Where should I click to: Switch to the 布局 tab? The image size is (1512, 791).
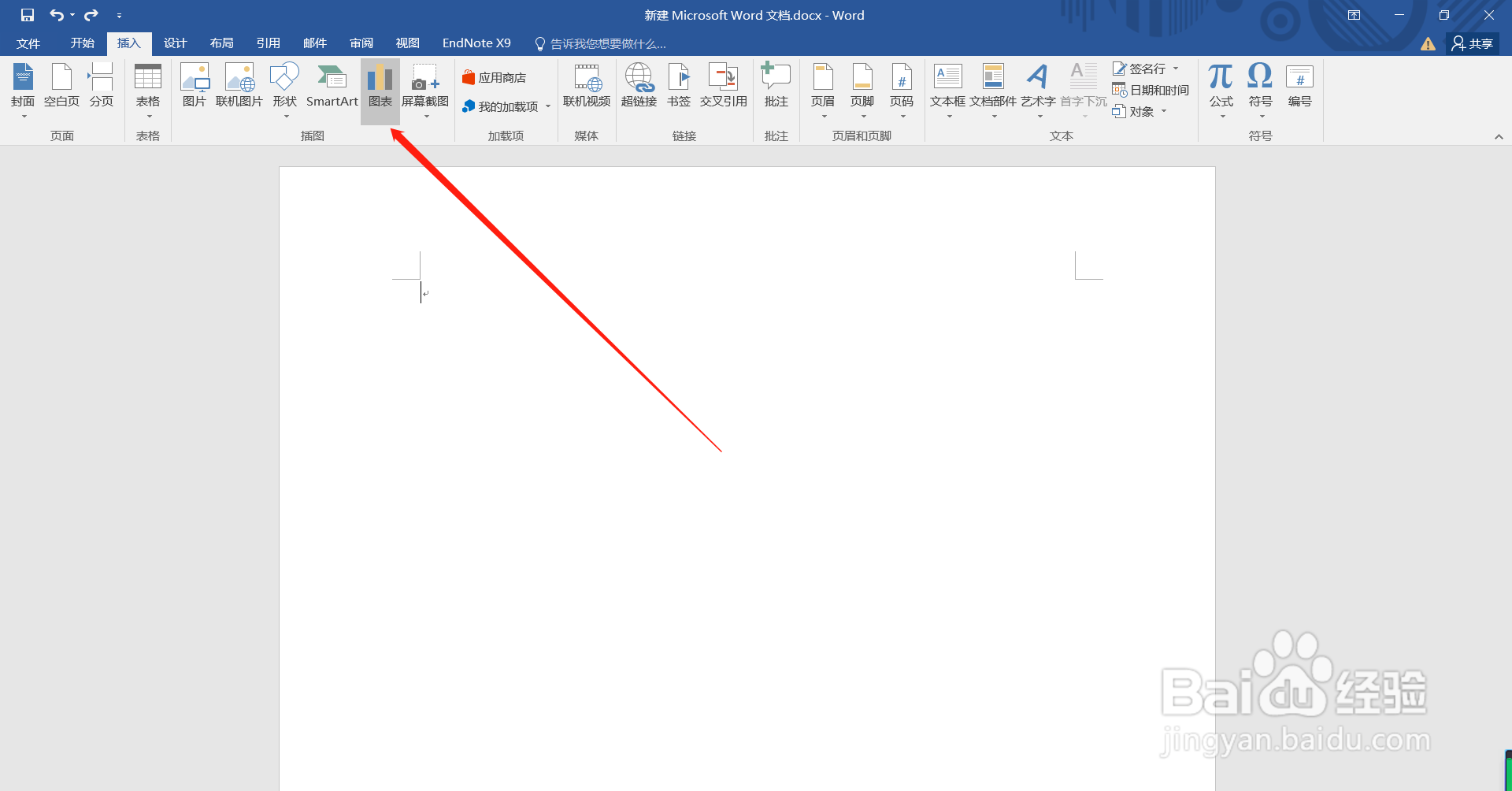click(221, 43)
